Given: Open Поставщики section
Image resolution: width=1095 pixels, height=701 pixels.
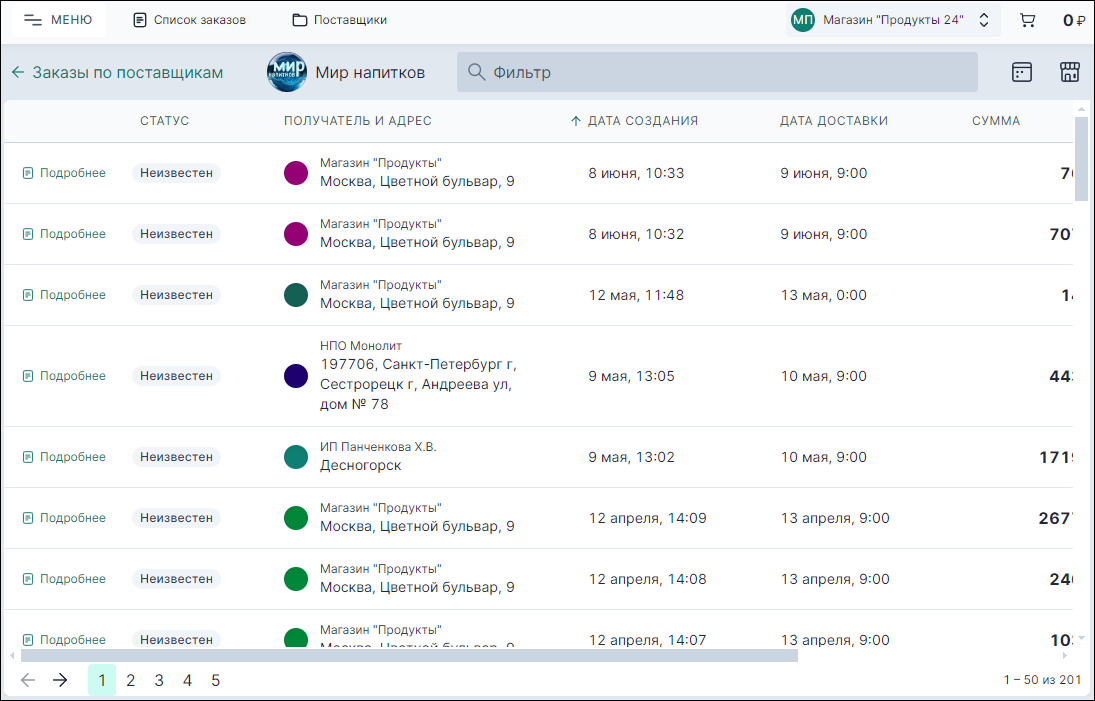Looking at the screenshot, I should [339, 20].
